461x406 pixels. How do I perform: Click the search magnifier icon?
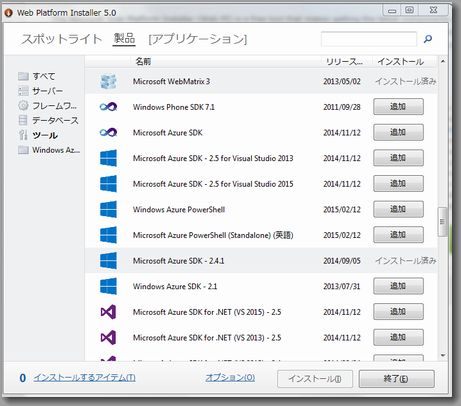pyautogui.click(x=428, y=39)
